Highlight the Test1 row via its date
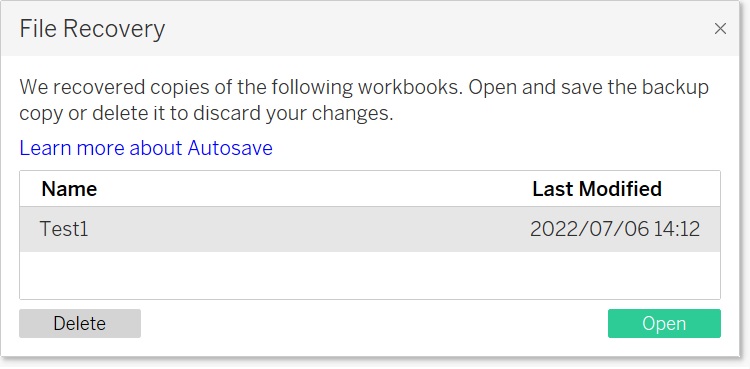Screen dimensions: 750x369 pos(615,229)
